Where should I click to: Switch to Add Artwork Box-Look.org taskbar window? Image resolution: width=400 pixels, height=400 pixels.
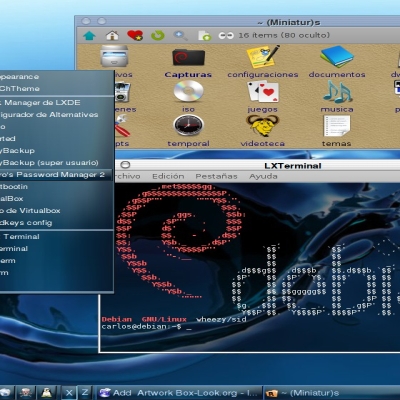pyautogui.click(x=179, y=393)
